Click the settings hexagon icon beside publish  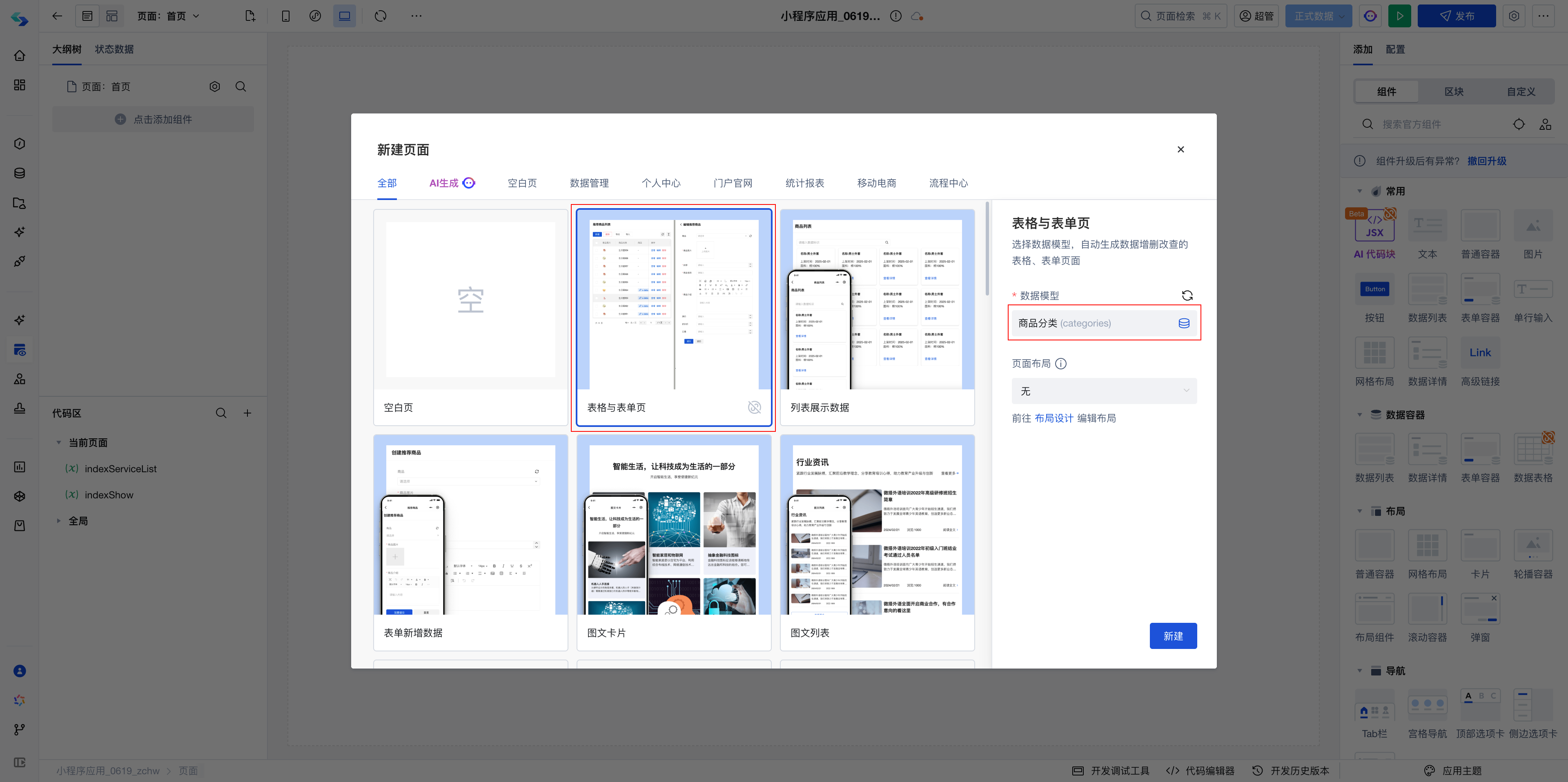click(1514, 16)
